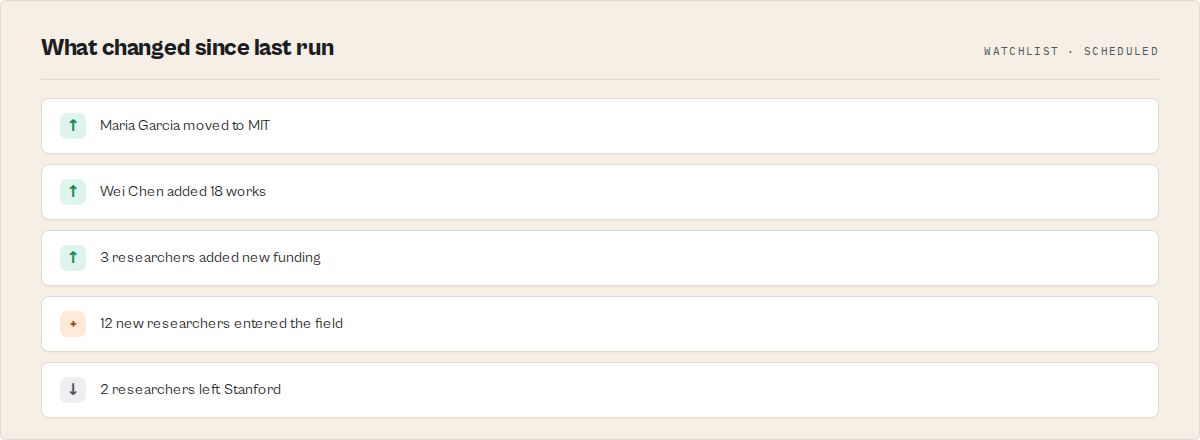1200x440 pixels.
Task: Select the green arrow icon for new funding
Action: pos(73,258)
